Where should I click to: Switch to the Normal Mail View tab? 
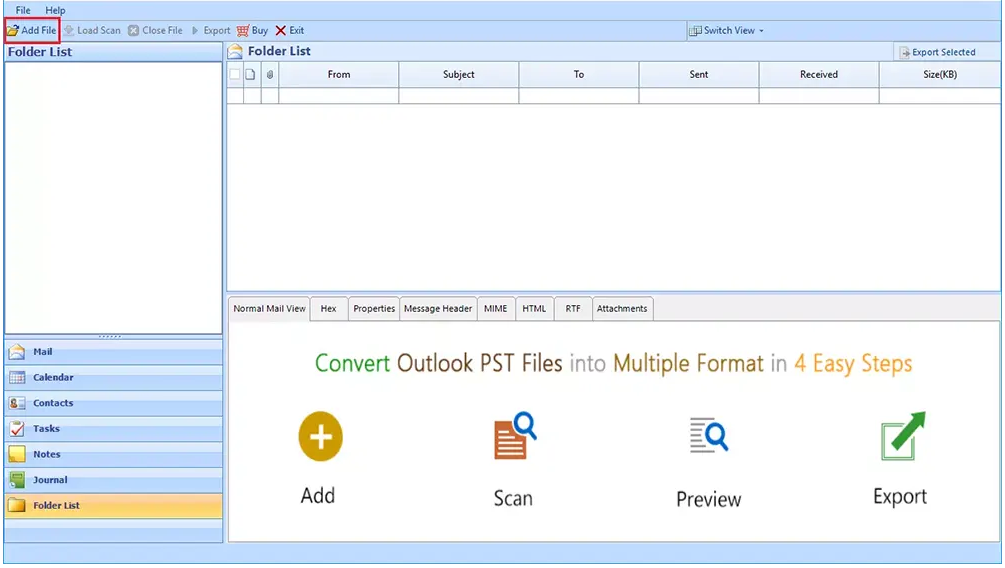[269, 308]
